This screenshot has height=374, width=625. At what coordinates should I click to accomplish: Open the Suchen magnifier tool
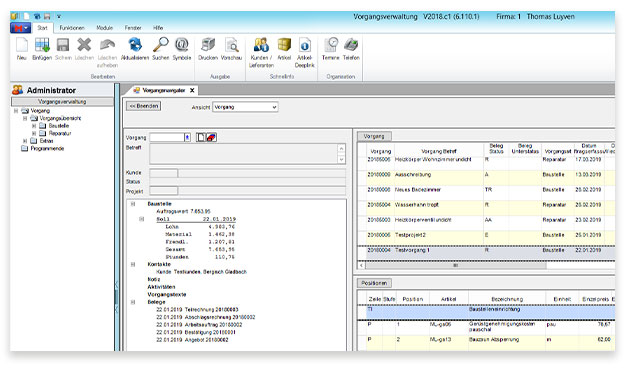(161, 45)
